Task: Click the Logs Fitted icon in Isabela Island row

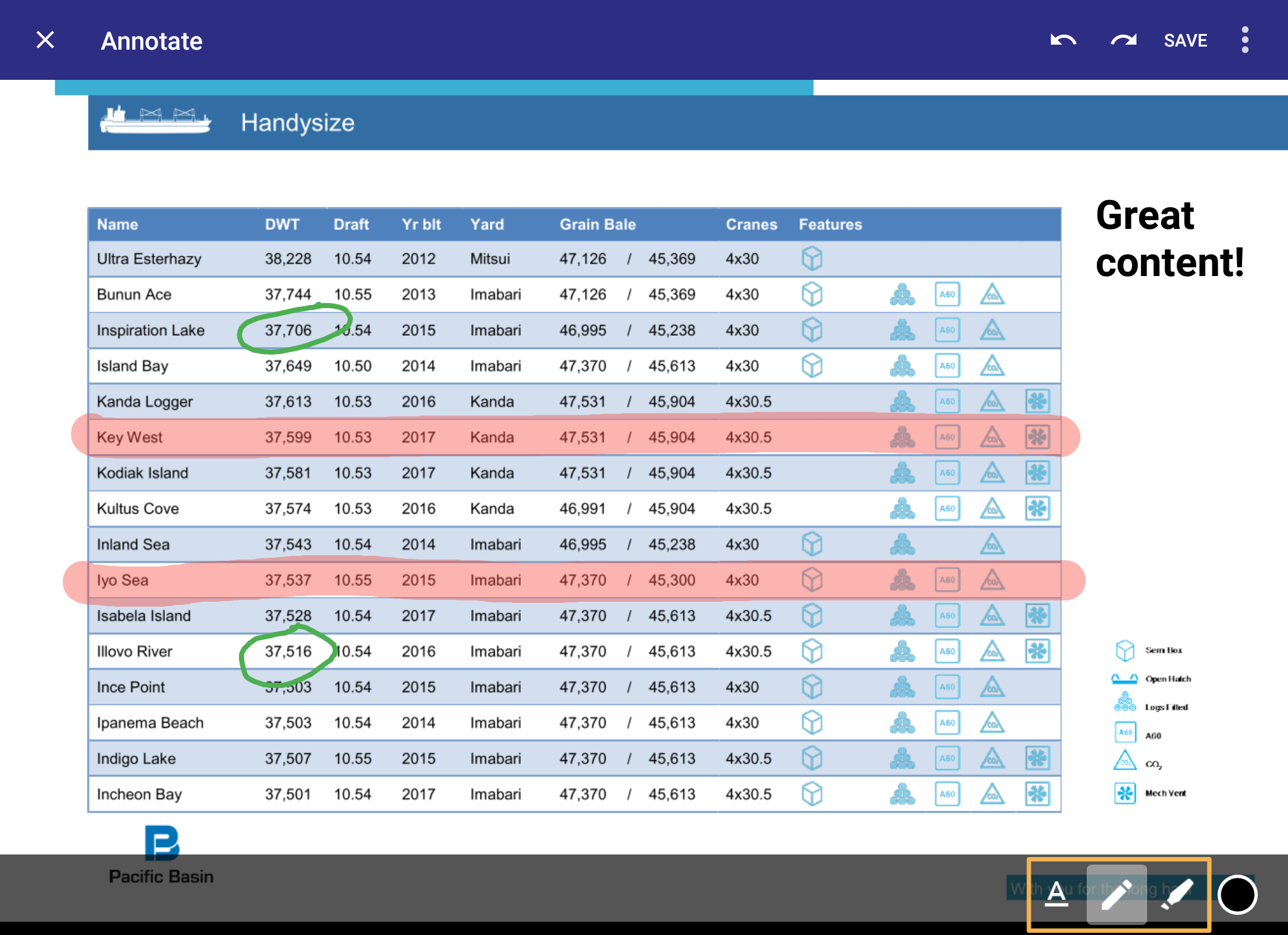Action: coord(902,616)
